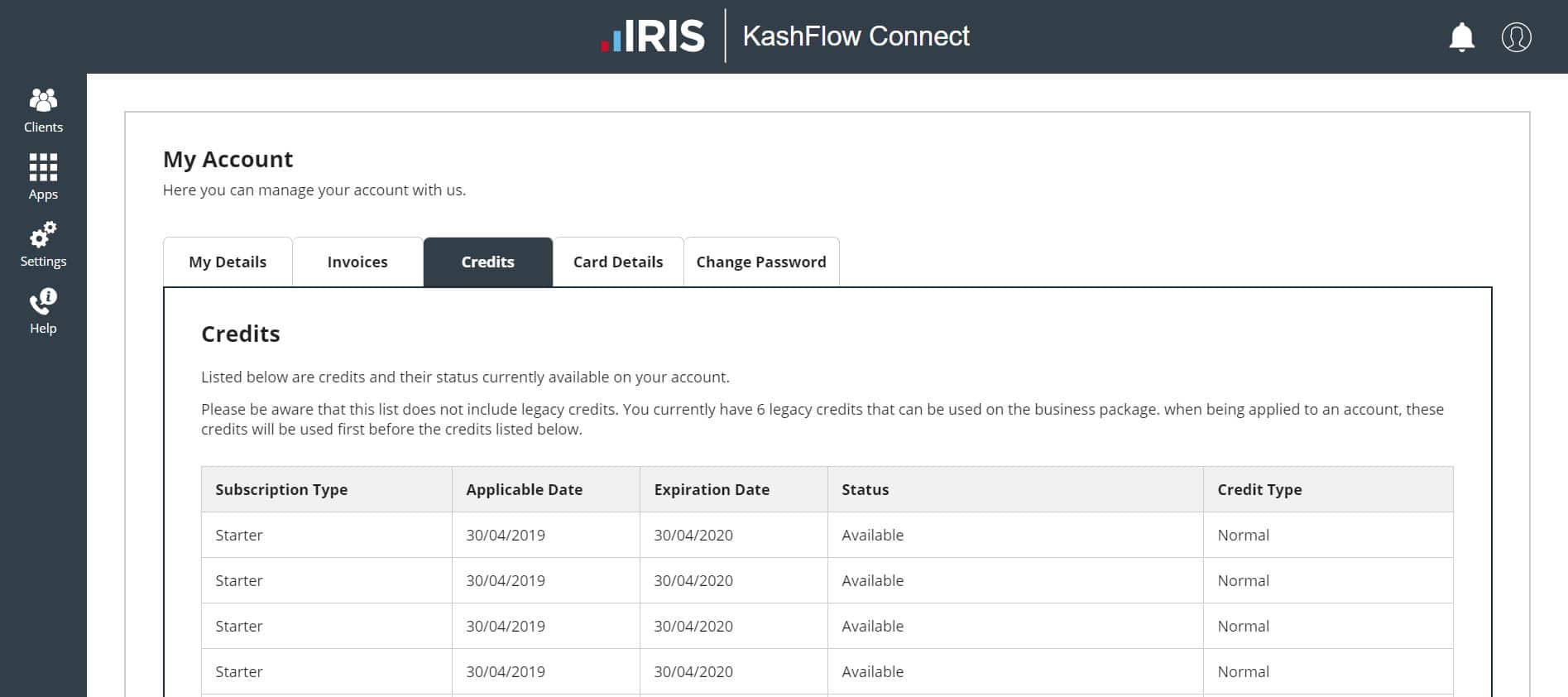Viewport: 1568px width, 697px height.
Task: Open the user profile icon
Action: [1516, 37]
